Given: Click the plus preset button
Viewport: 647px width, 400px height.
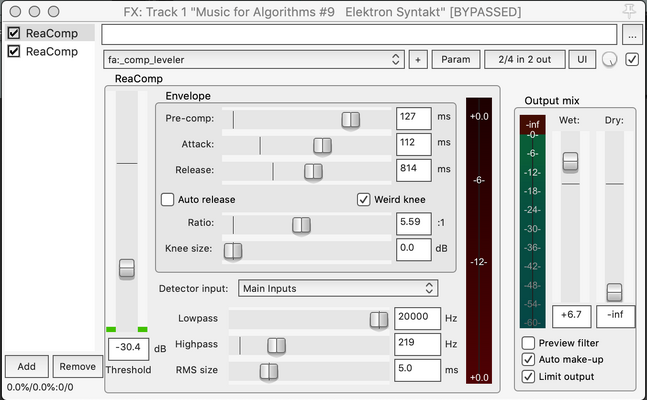Looking at the screenshot, I should 418,60.
